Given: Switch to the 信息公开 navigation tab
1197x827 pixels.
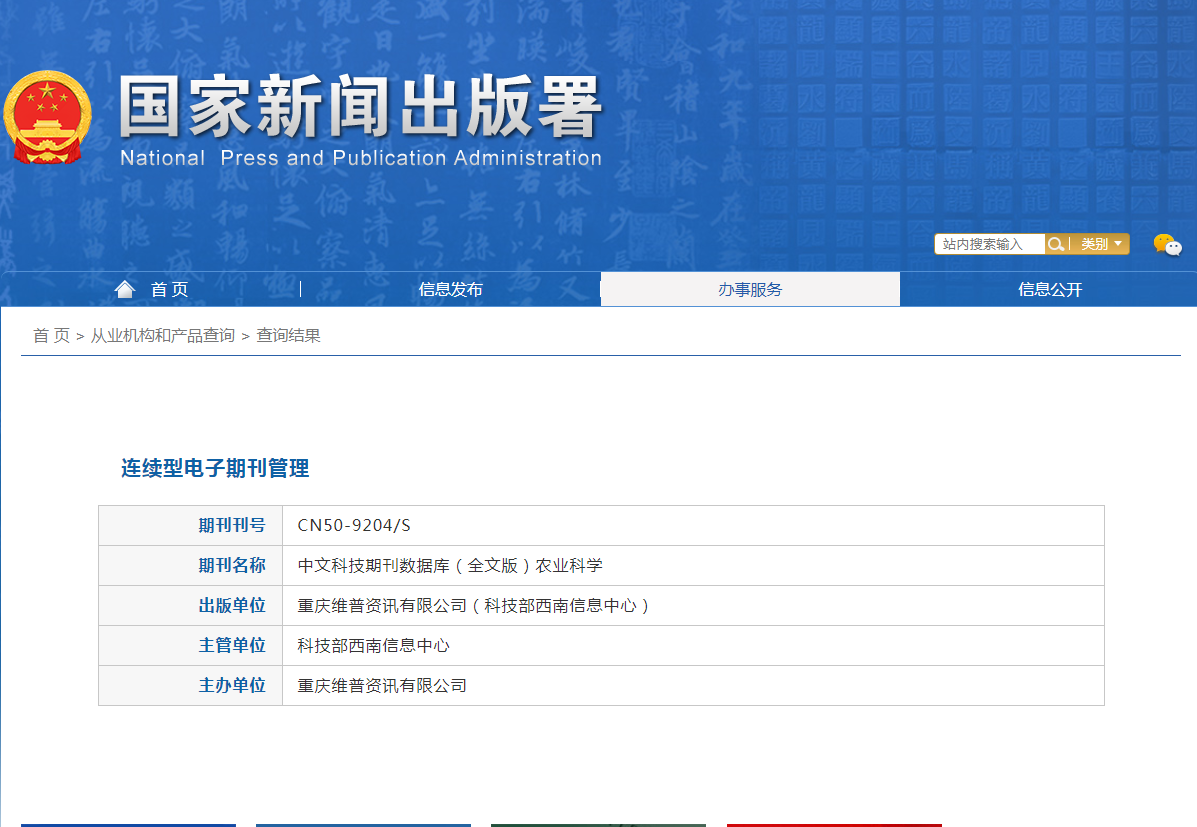Looking at the screenshot, I should point(1049,290).
